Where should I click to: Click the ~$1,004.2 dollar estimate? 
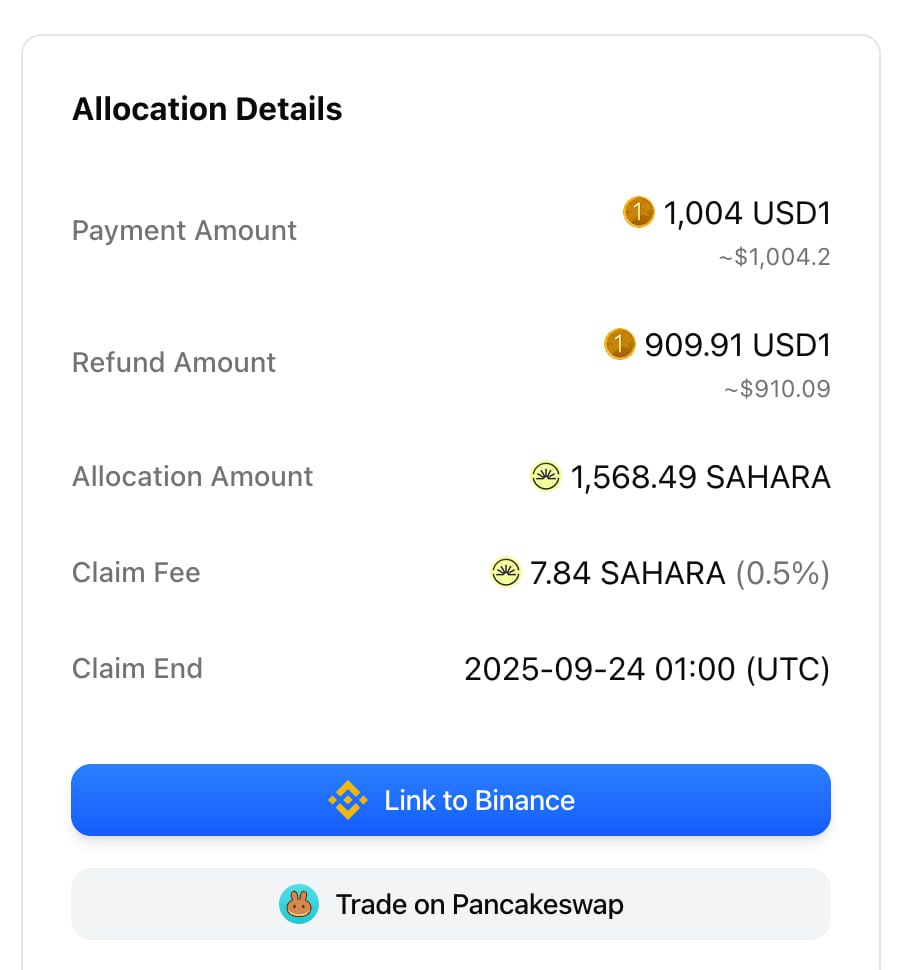click(x=775, y=257)
